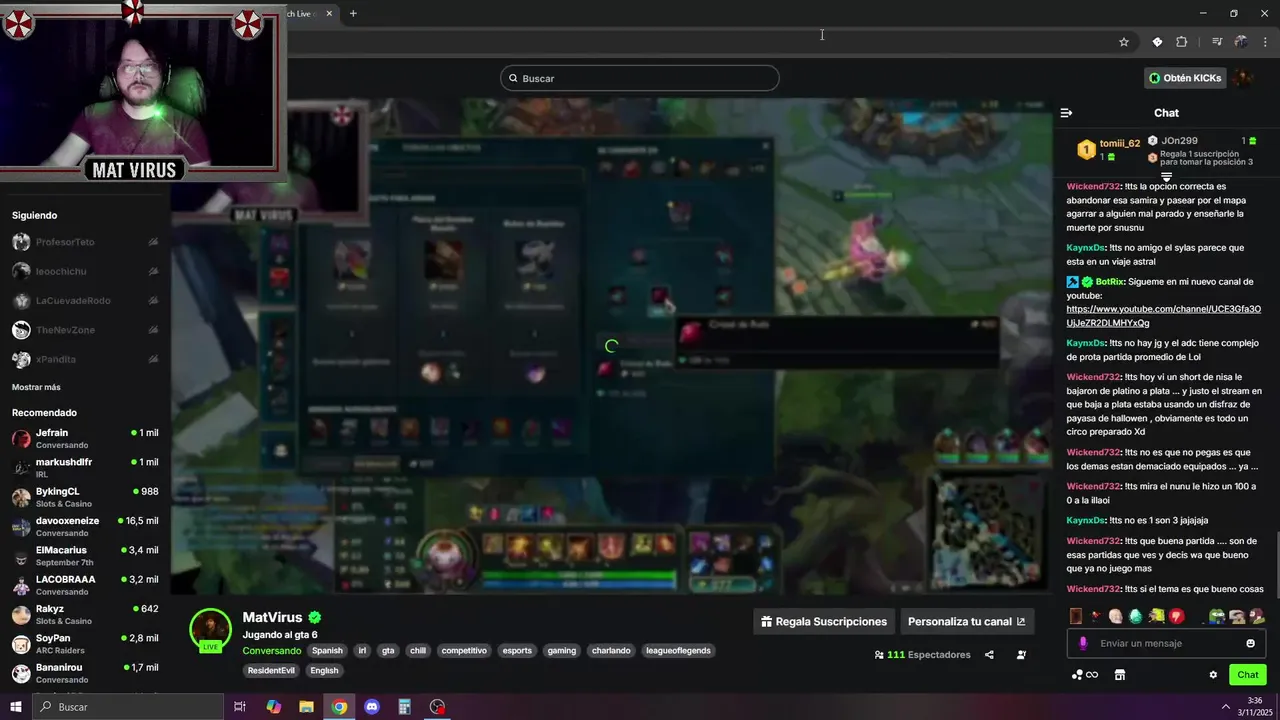1280x720 pixels.
Task: Bookmark this page with star icon
Action: 1124,42
